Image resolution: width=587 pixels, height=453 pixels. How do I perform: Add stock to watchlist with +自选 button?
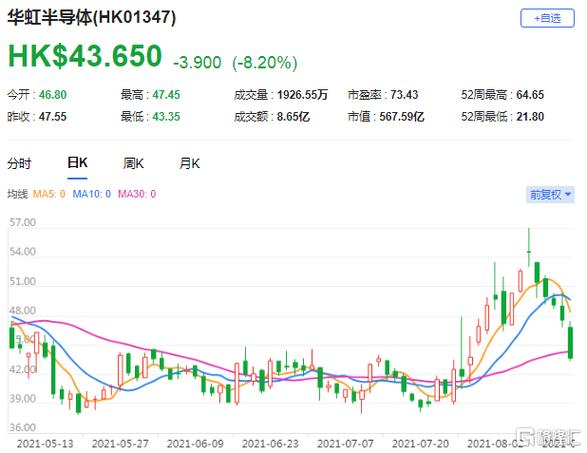[x=547, y=18]
